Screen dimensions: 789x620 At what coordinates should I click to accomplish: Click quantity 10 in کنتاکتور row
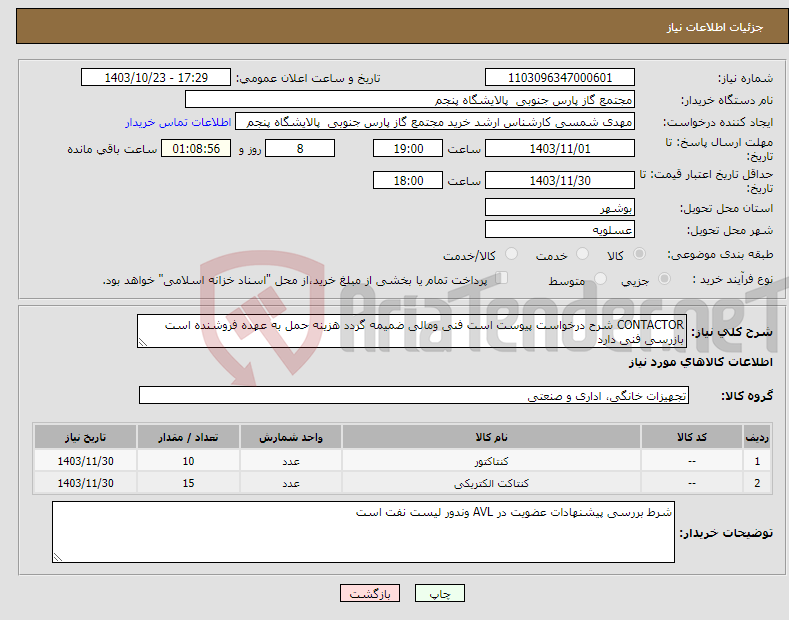click(188, 461)
